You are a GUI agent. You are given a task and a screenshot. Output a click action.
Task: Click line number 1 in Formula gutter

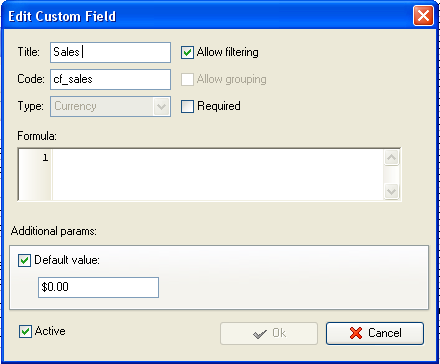pos(45,158)
